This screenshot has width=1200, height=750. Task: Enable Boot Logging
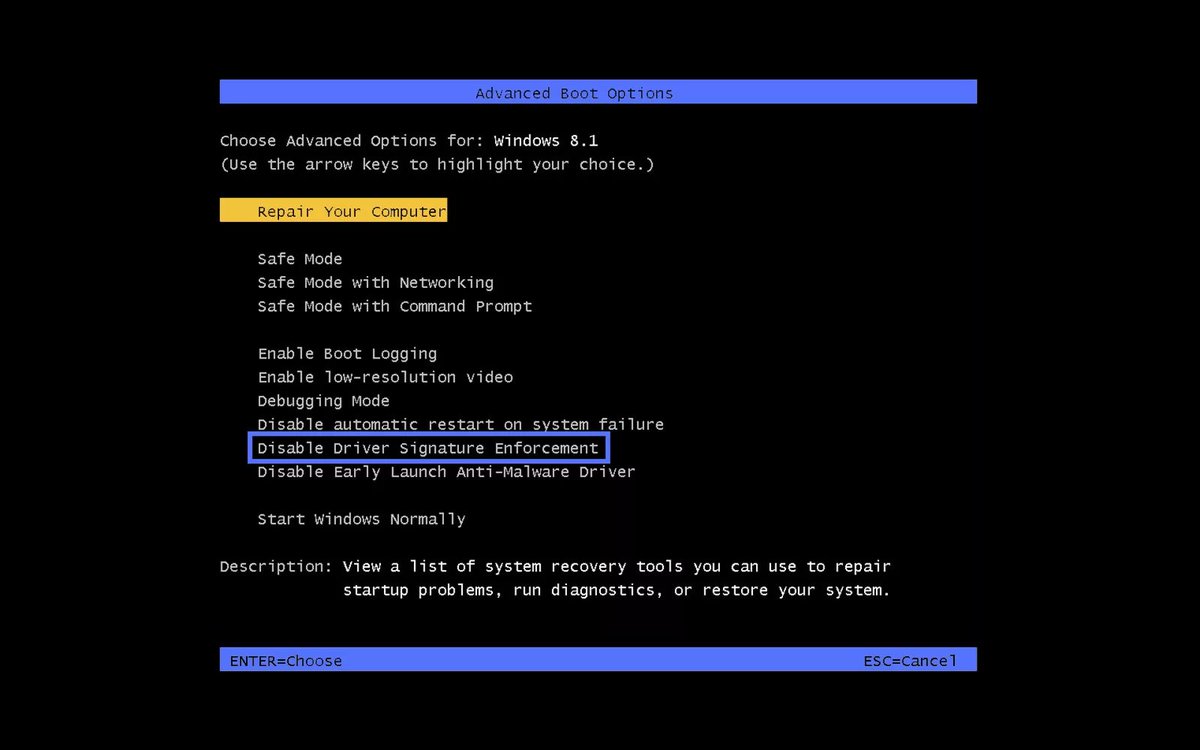[x=346, y=353]
